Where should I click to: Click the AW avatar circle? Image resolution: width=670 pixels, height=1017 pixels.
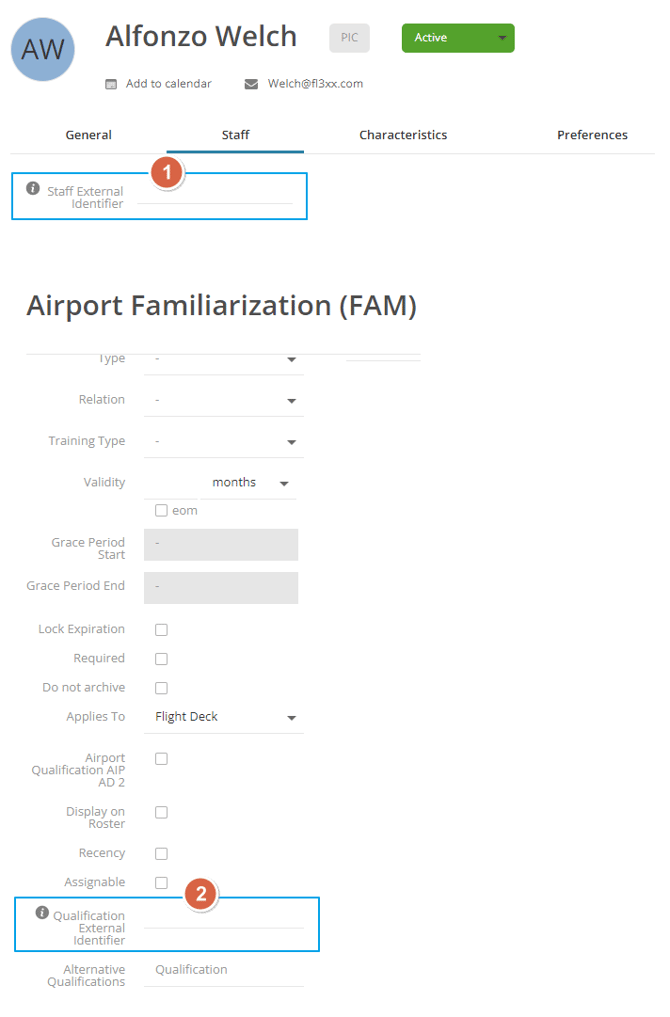pos(43,49)
